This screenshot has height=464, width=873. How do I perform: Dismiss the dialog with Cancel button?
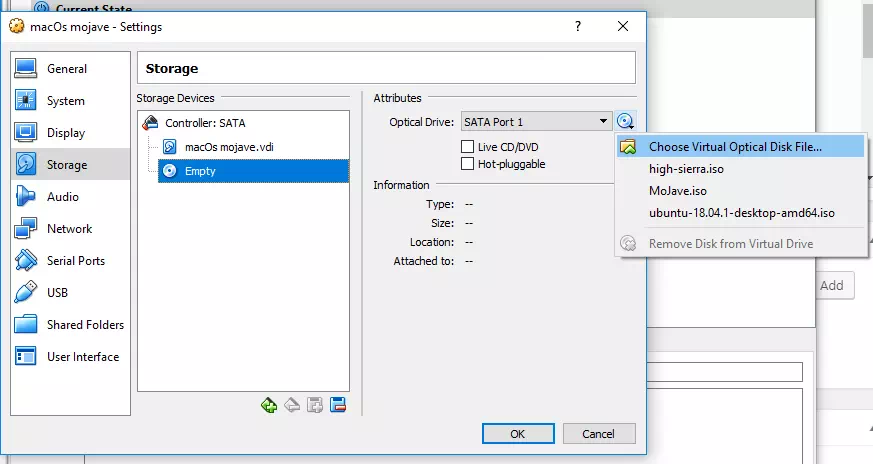pos(599,434)
